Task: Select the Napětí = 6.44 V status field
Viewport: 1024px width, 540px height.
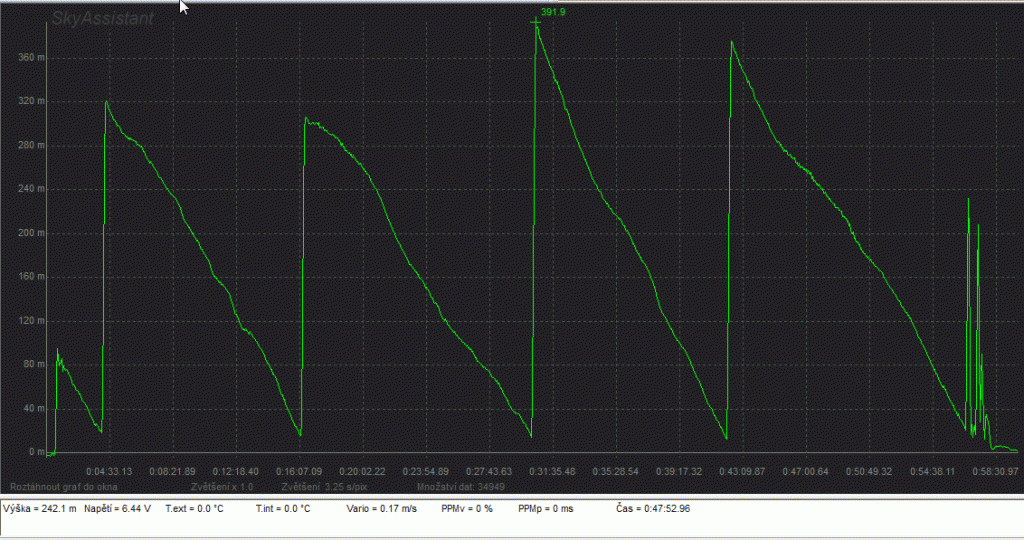Action: (x=117, y=509)
